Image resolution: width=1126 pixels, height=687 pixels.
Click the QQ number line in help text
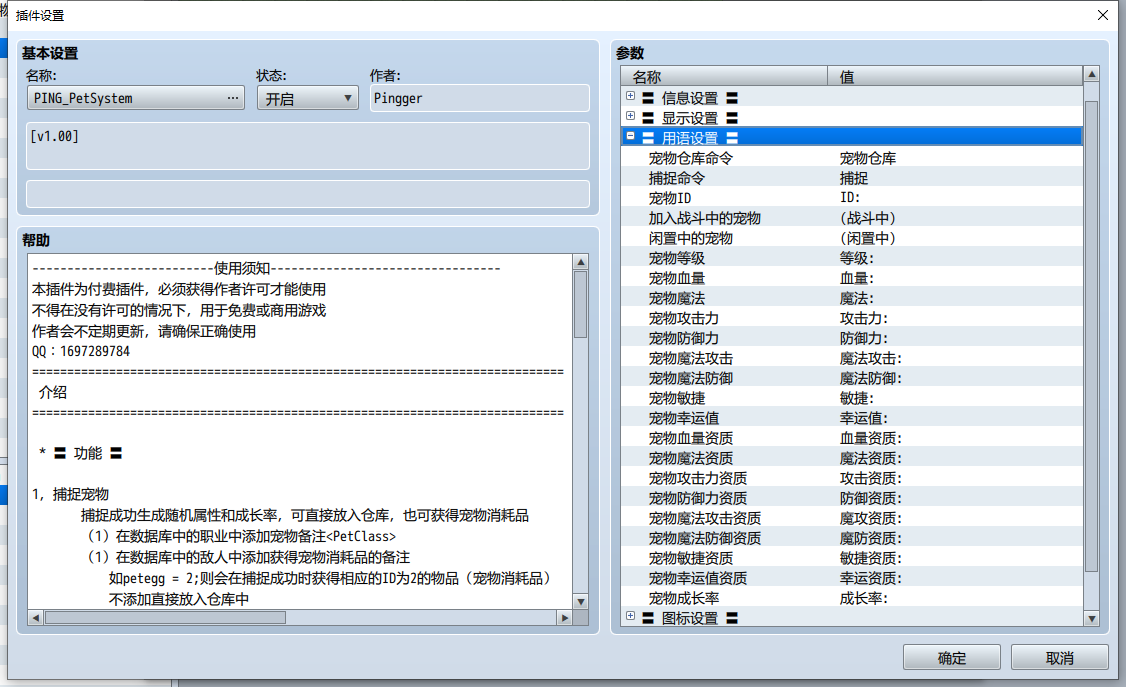point(81,351)
